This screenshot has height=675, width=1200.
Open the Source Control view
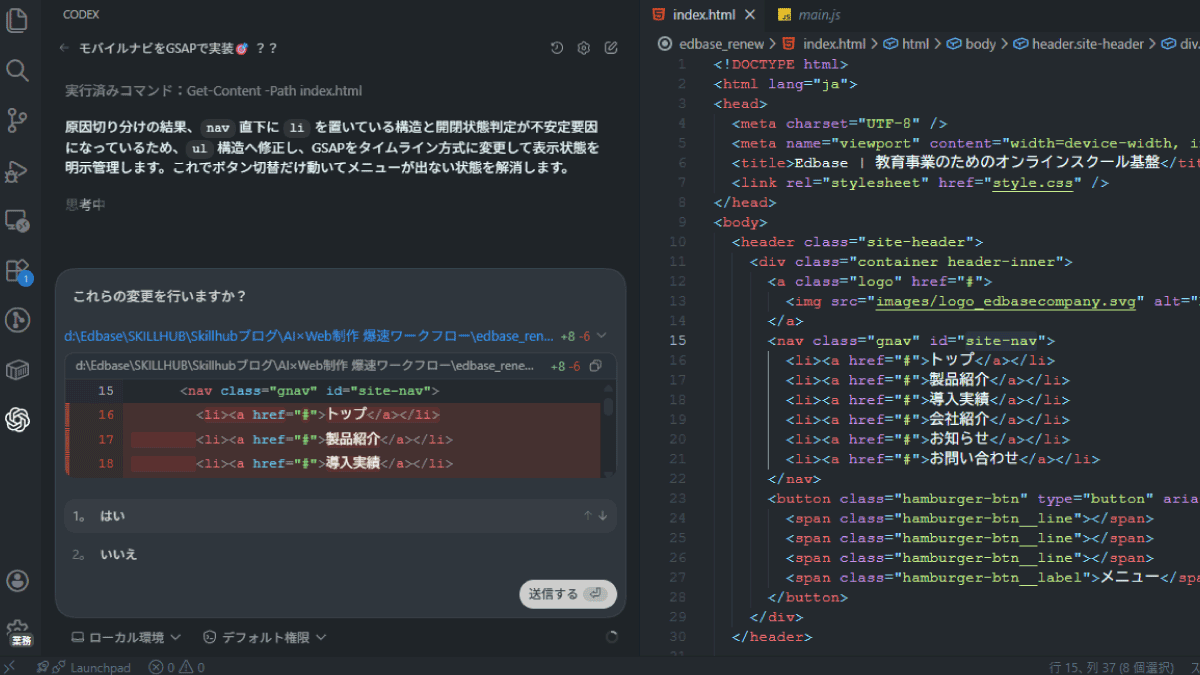pos(17,121)
